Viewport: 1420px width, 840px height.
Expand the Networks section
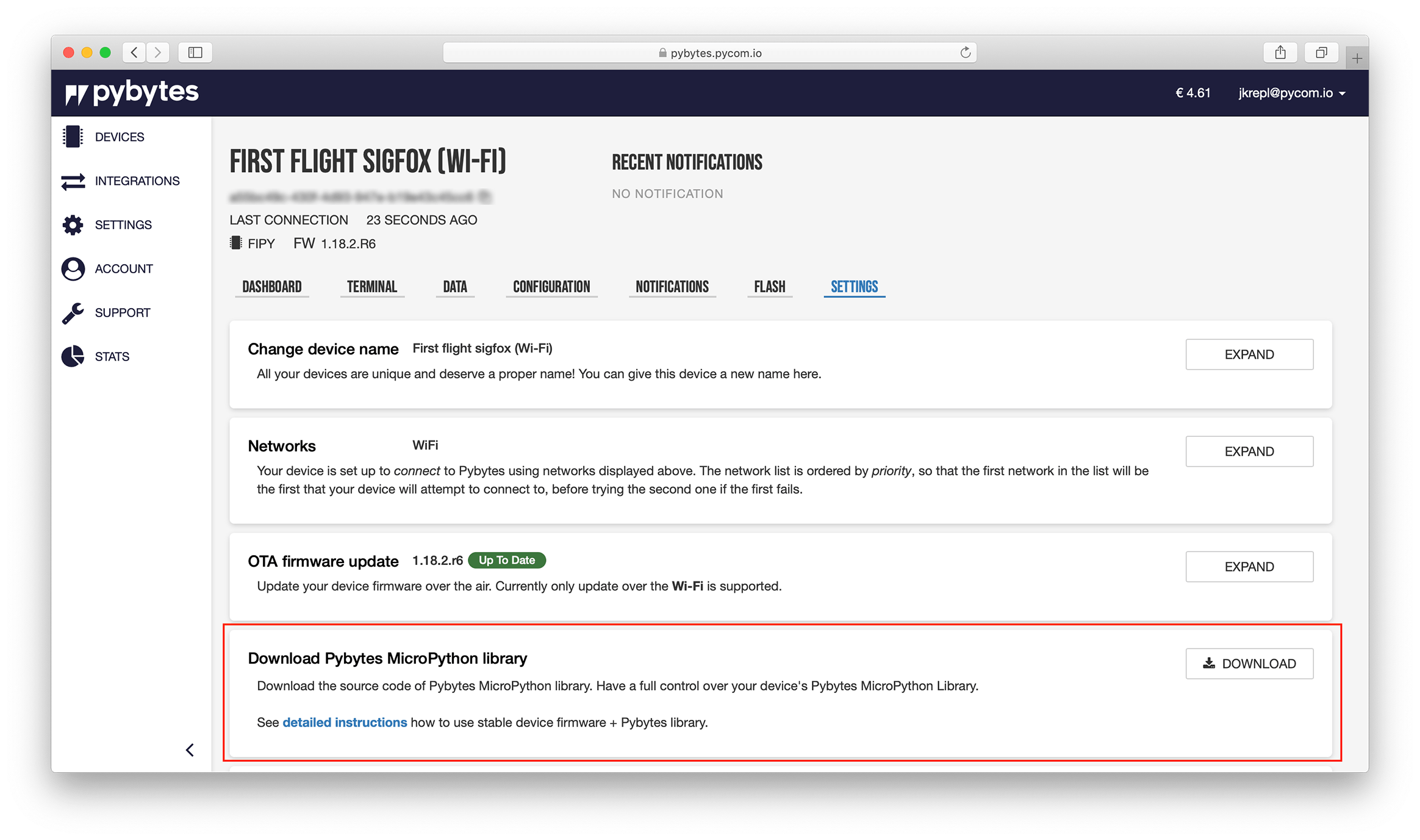[1249, 451]
